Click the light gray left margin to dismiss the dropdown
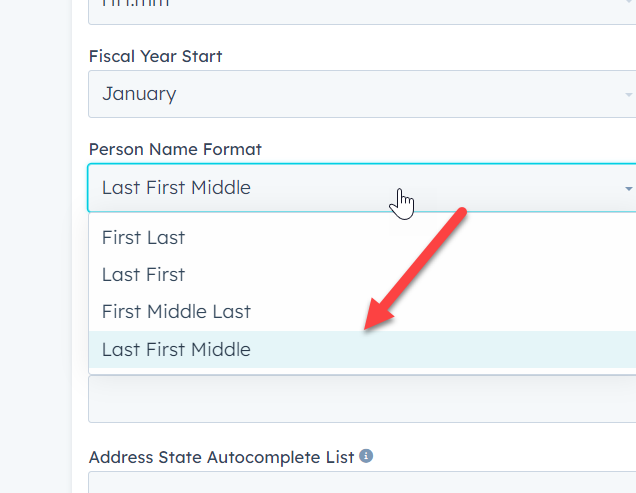Screen dimensions: 636x493 click(35, 250)
